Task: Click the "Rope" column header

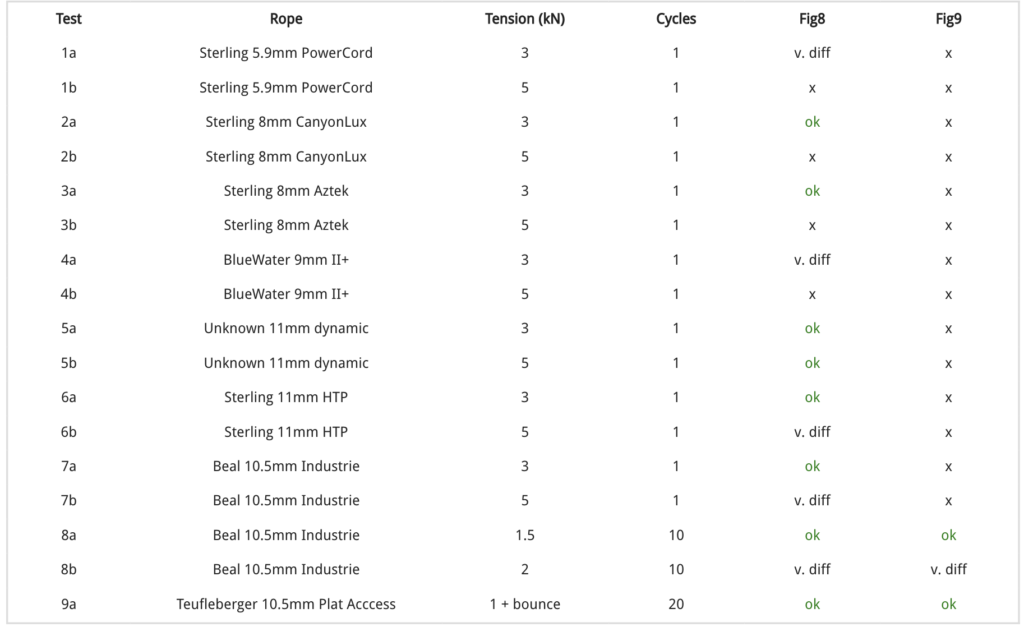Action: (x=286, y=19)
